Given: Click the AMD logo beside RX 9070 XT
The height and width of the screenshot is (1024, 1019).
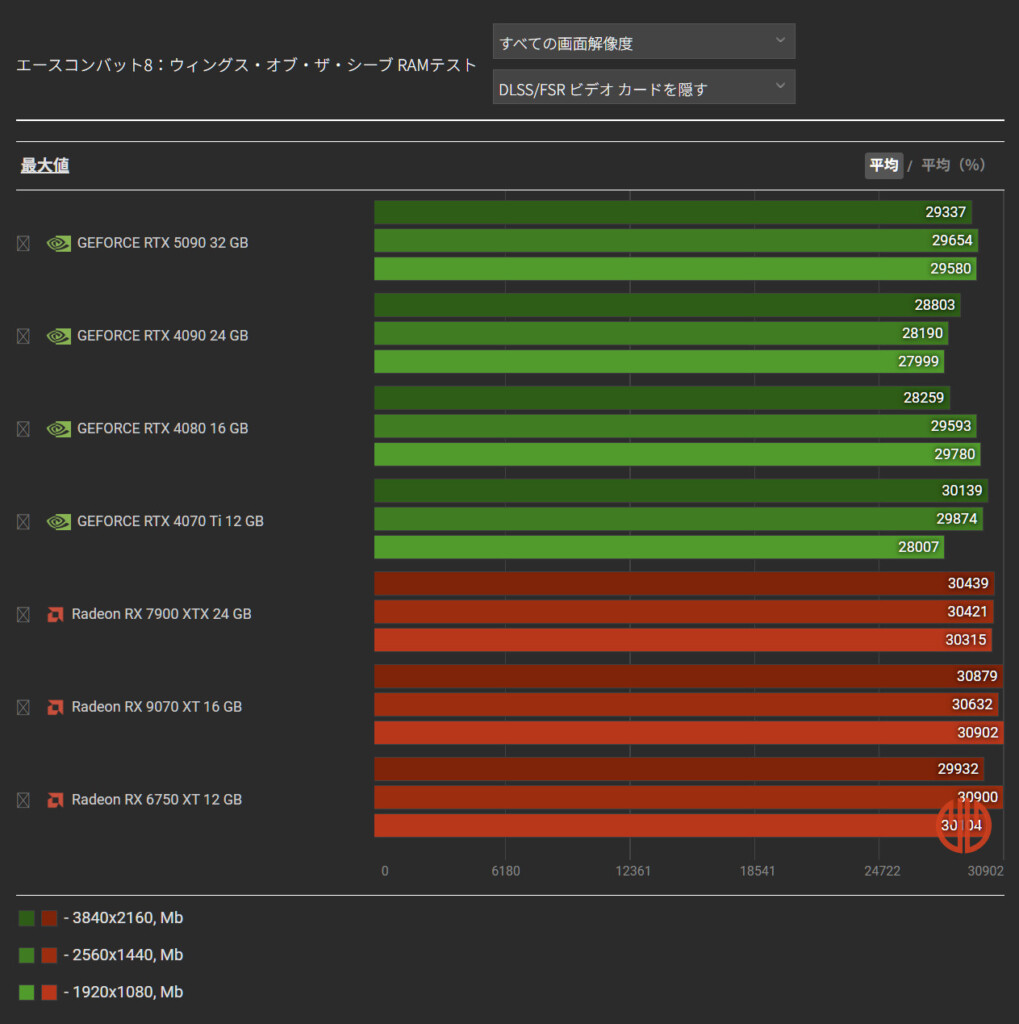Looking at the screenshot, I should (56, 707).
